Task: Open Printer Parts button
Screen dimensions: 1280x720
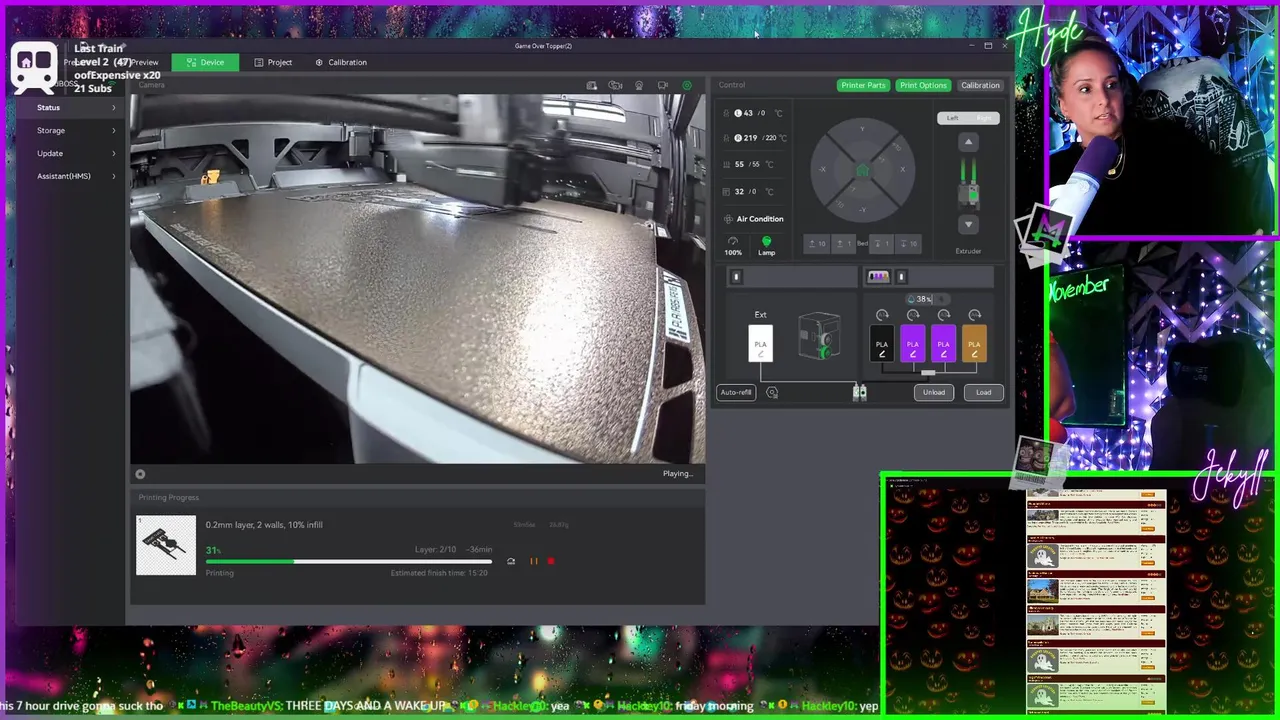Action: pos(863,85)
